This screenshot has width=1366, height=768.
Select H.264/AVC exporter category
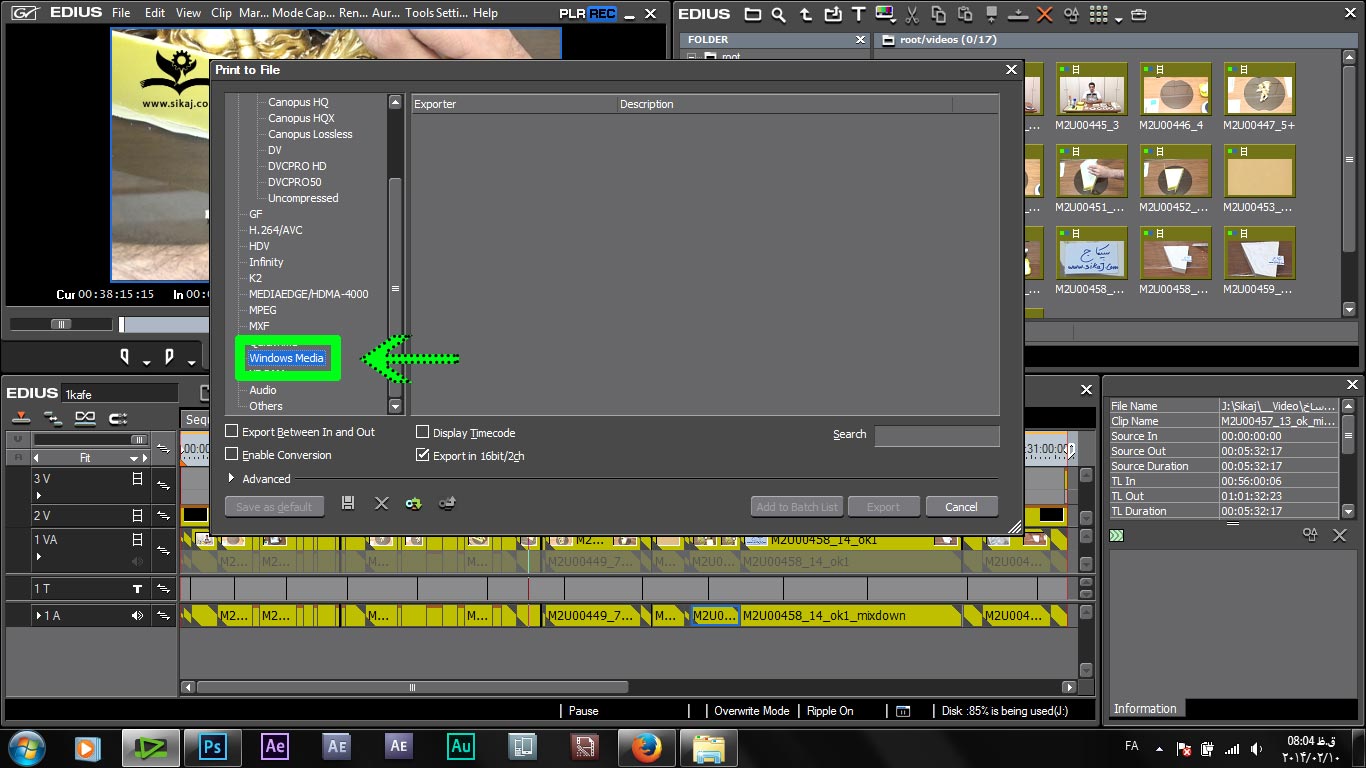click(x=276, y=230)
